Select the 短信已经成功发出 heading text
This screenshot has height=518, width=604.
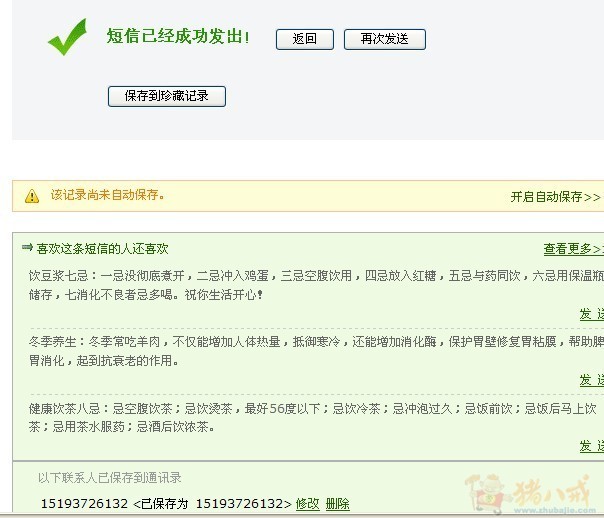178,37
